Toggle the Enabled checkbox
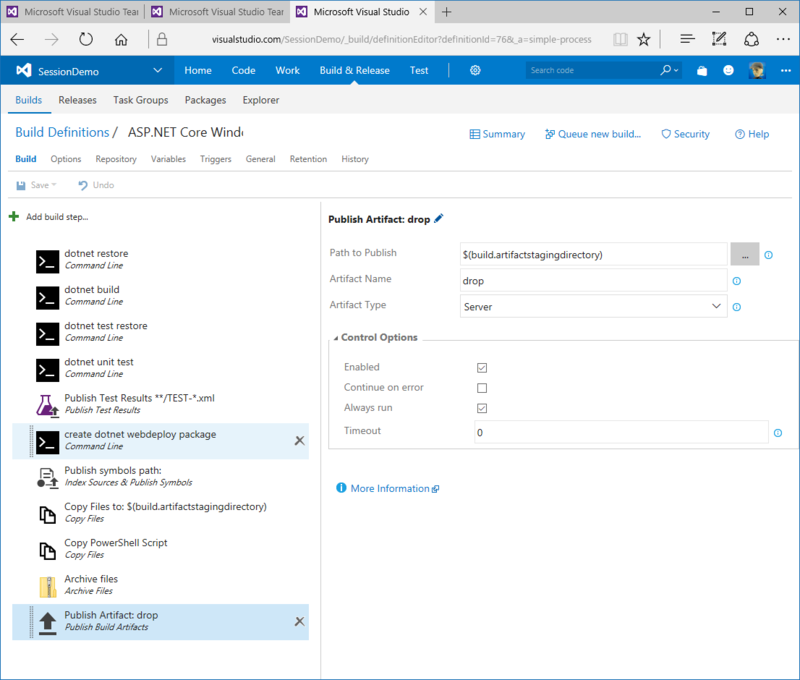Viewport: 800px width, 680px height. pyautogui.click(x=482, y=368)
